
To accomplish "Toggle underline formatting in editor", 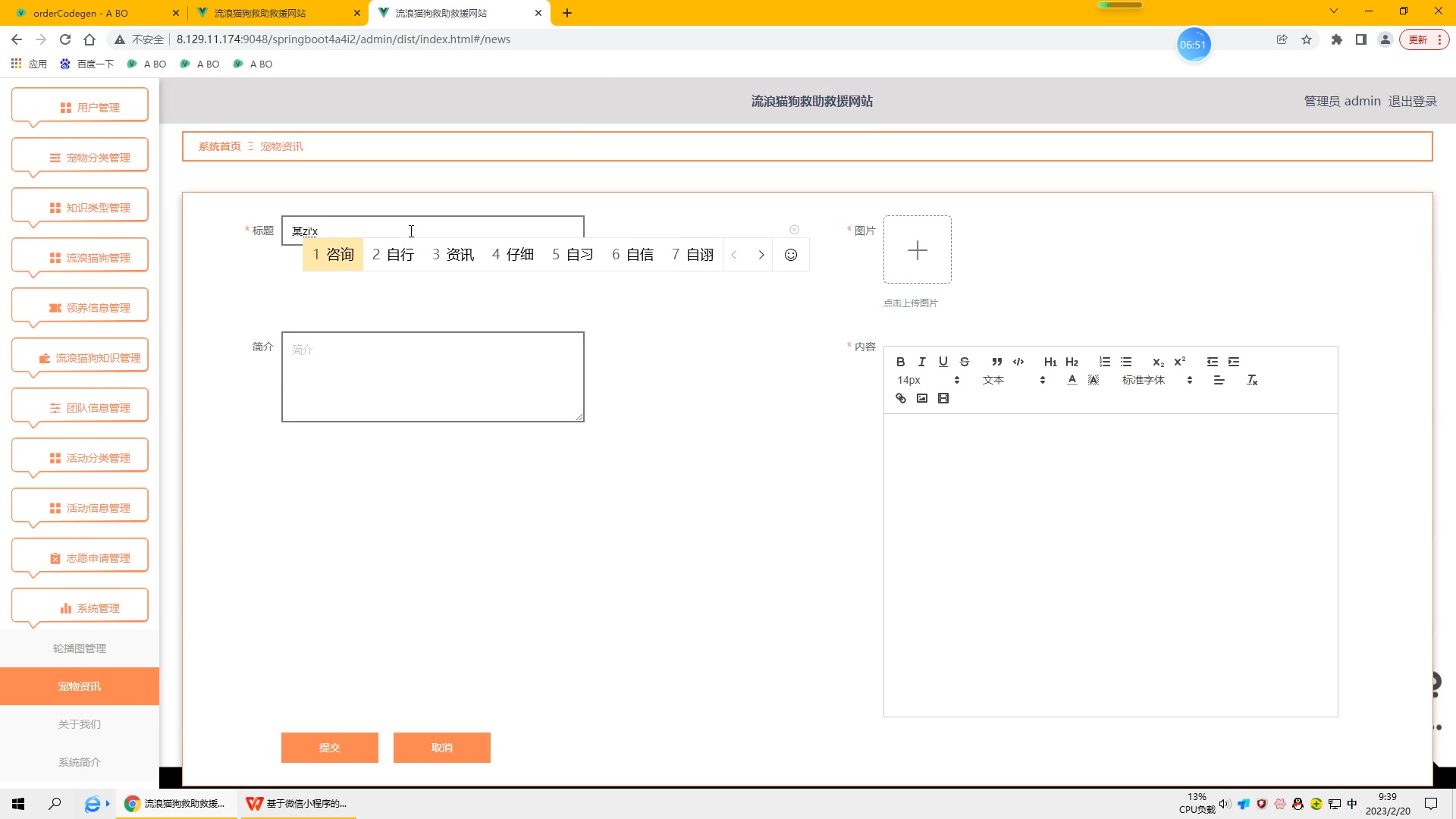I will (943, 362).
